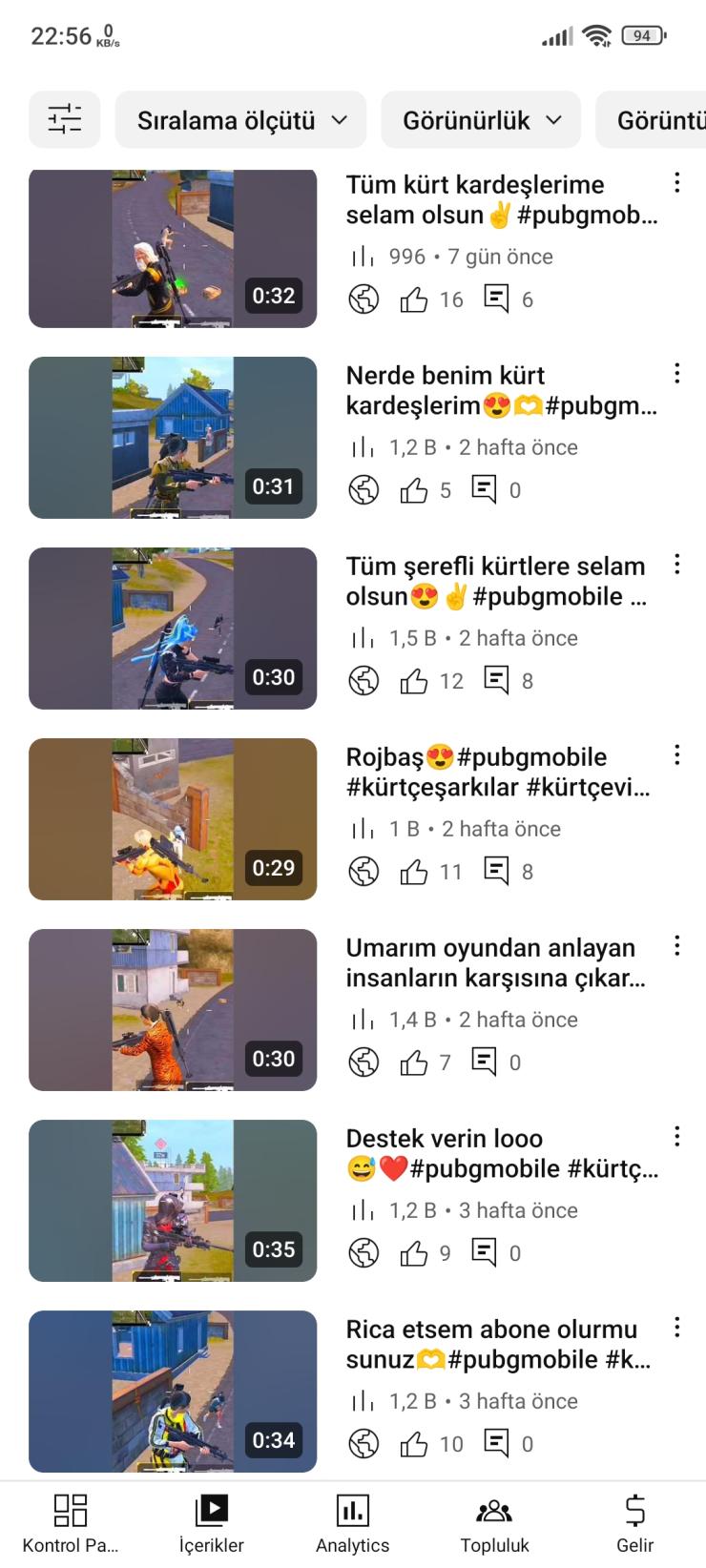Switch to the Kontrol Paneli tab

(71, 1524)
